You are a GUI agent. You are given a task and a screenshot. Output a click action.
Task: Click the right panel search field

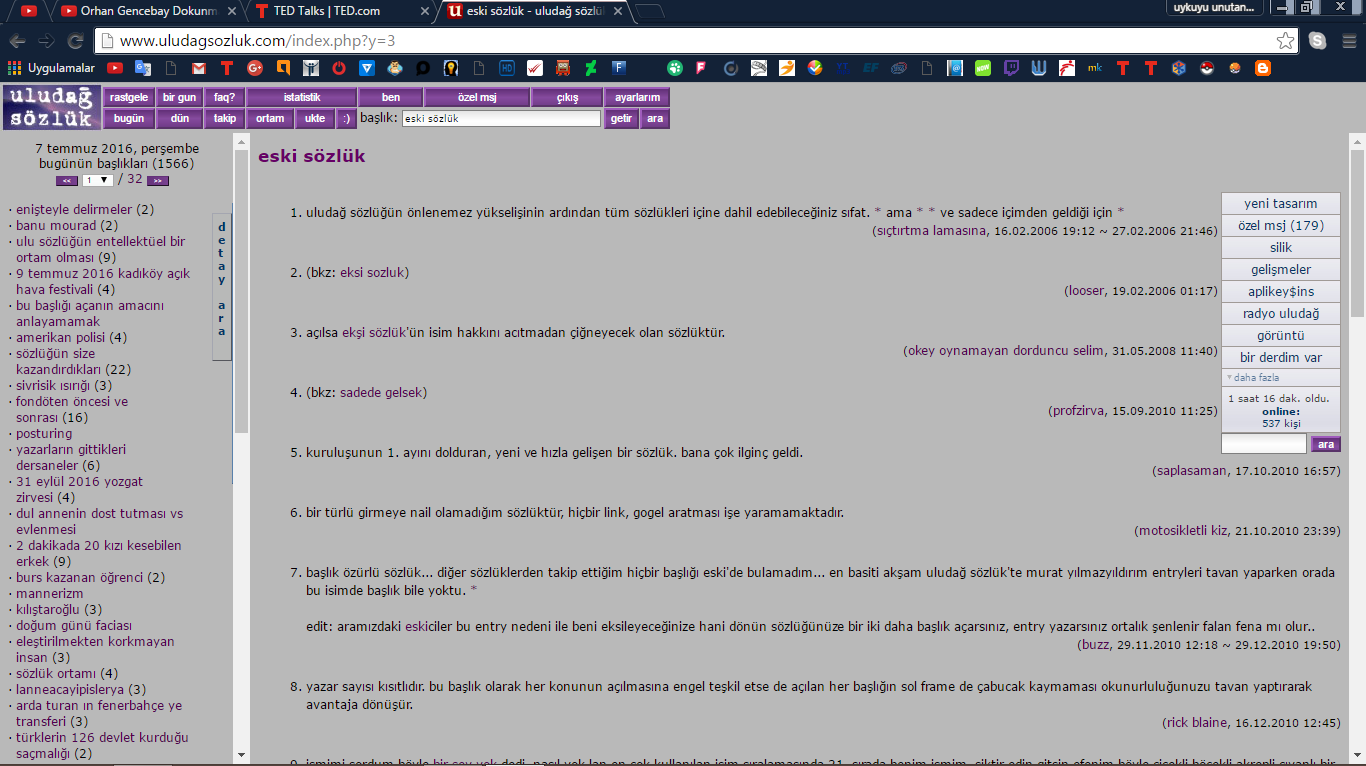pyautogui.click(x=1264, y=444)
